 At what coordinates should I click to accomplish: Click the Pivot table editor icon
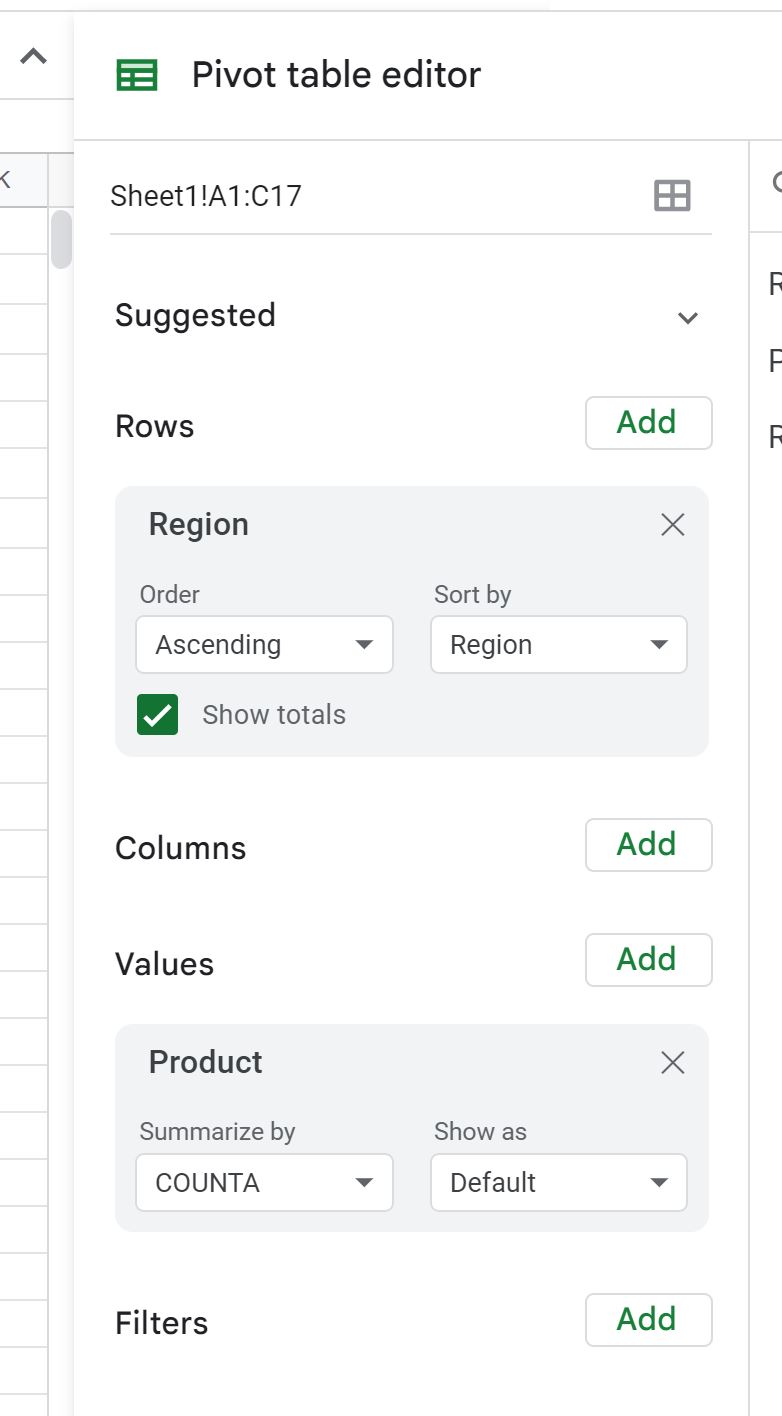(139, 74)
